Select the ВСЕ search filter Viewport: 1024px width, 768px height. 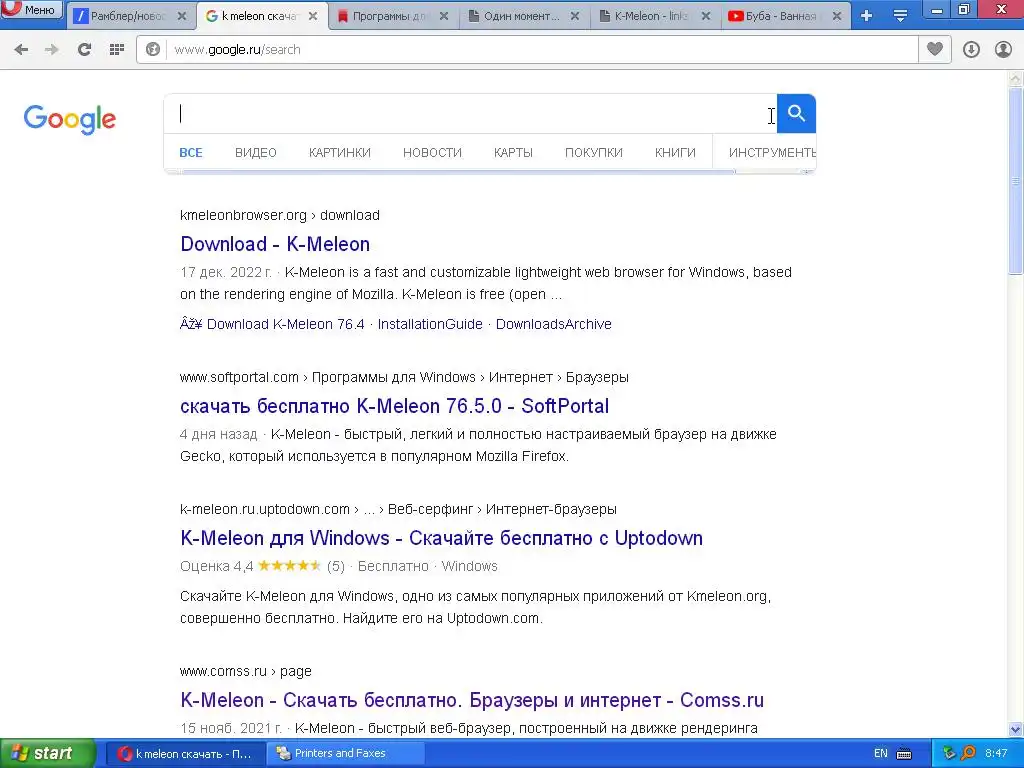tap(191, 153)
